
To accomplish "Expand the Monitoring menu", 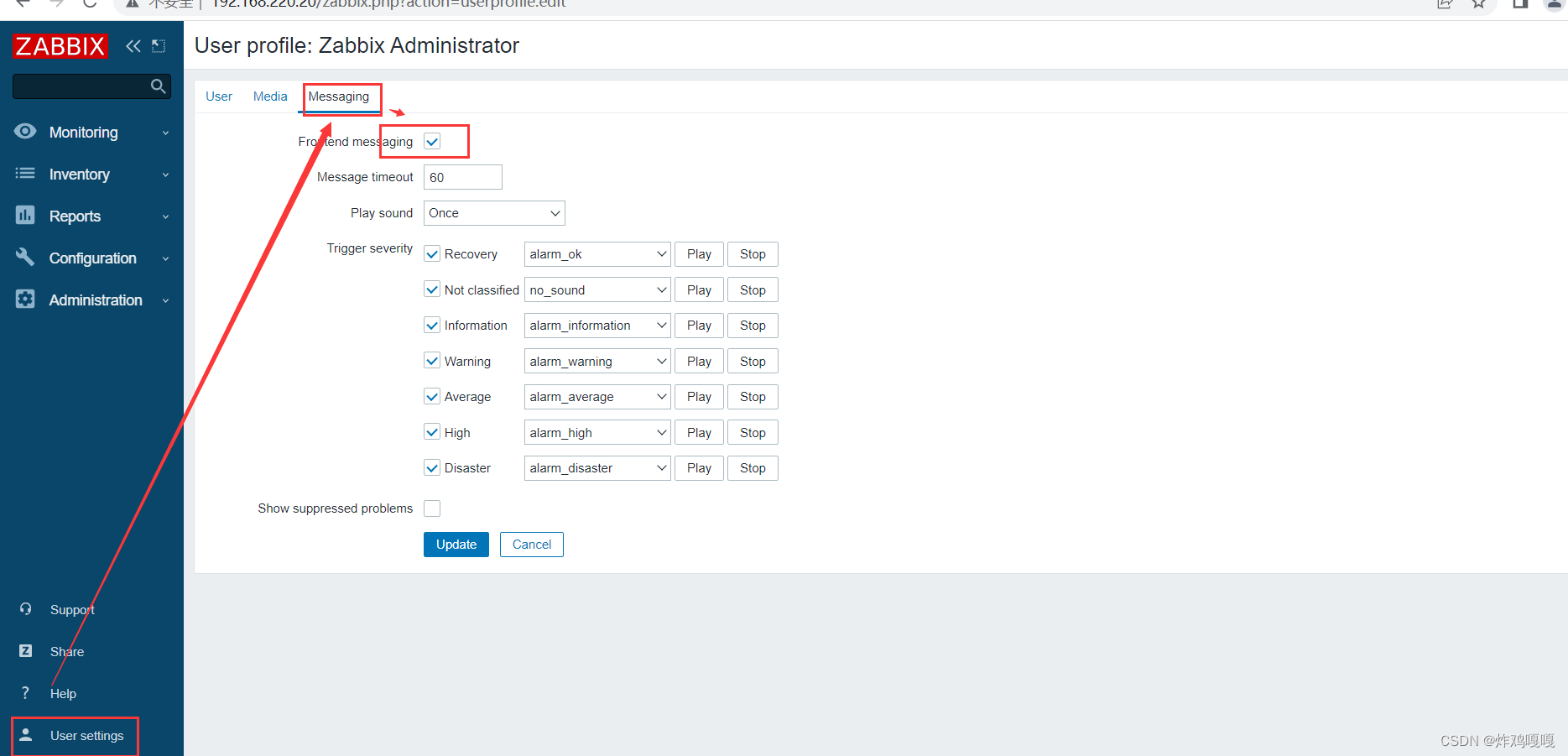I will point(92,133).
